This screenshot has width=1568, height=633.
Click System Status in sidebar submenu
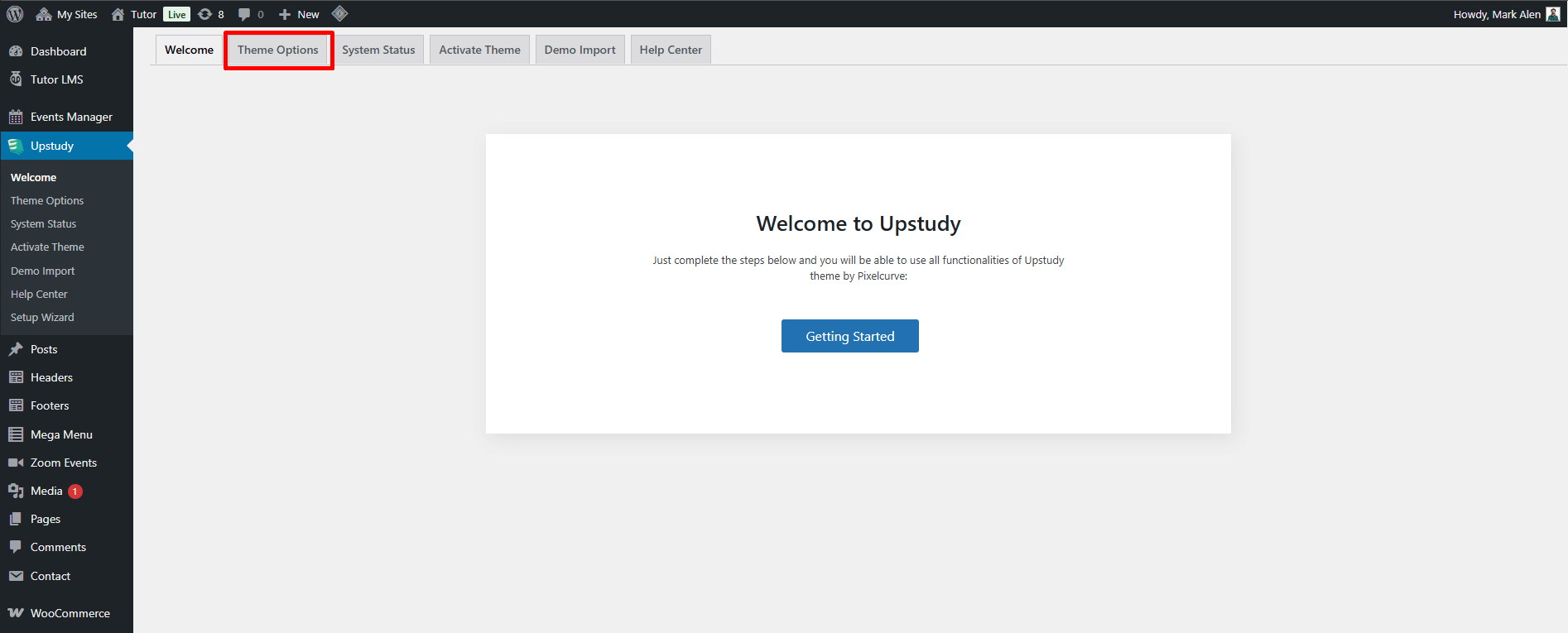(x=43, y=223)
